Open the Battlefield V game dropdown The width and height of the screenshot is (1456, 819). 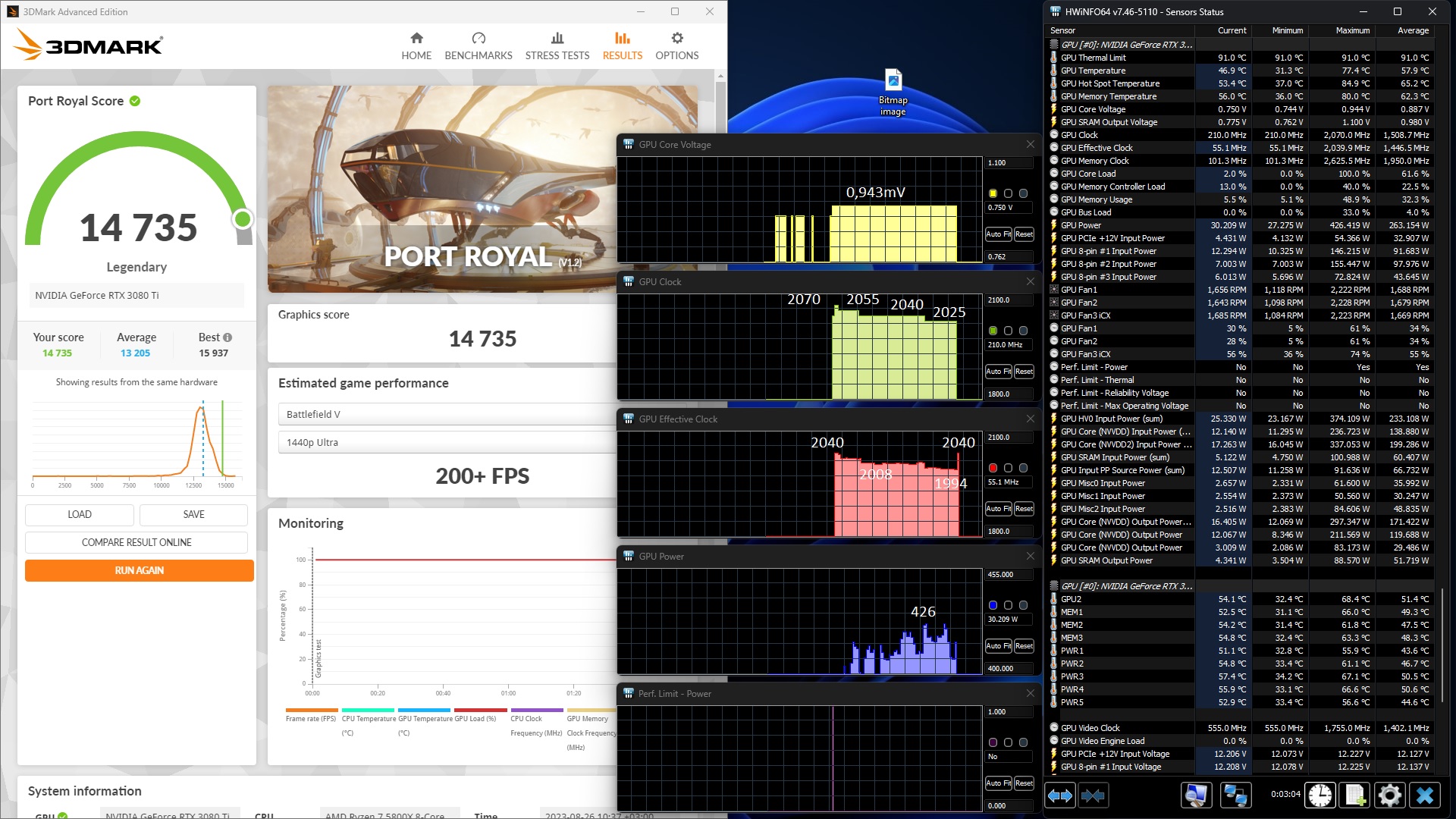click(447, 414)
